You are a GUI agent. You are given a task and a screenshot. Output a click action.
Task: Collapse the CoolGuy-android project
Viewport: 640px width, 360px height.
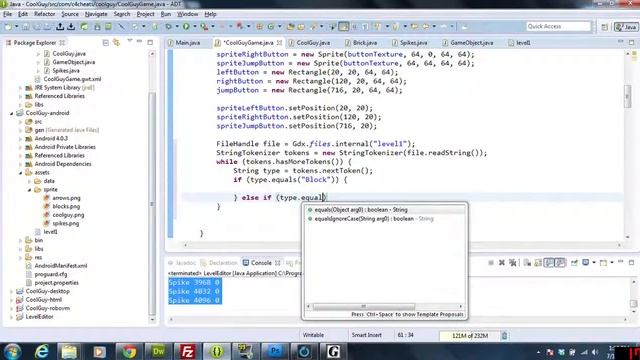(x=11, y=113)
